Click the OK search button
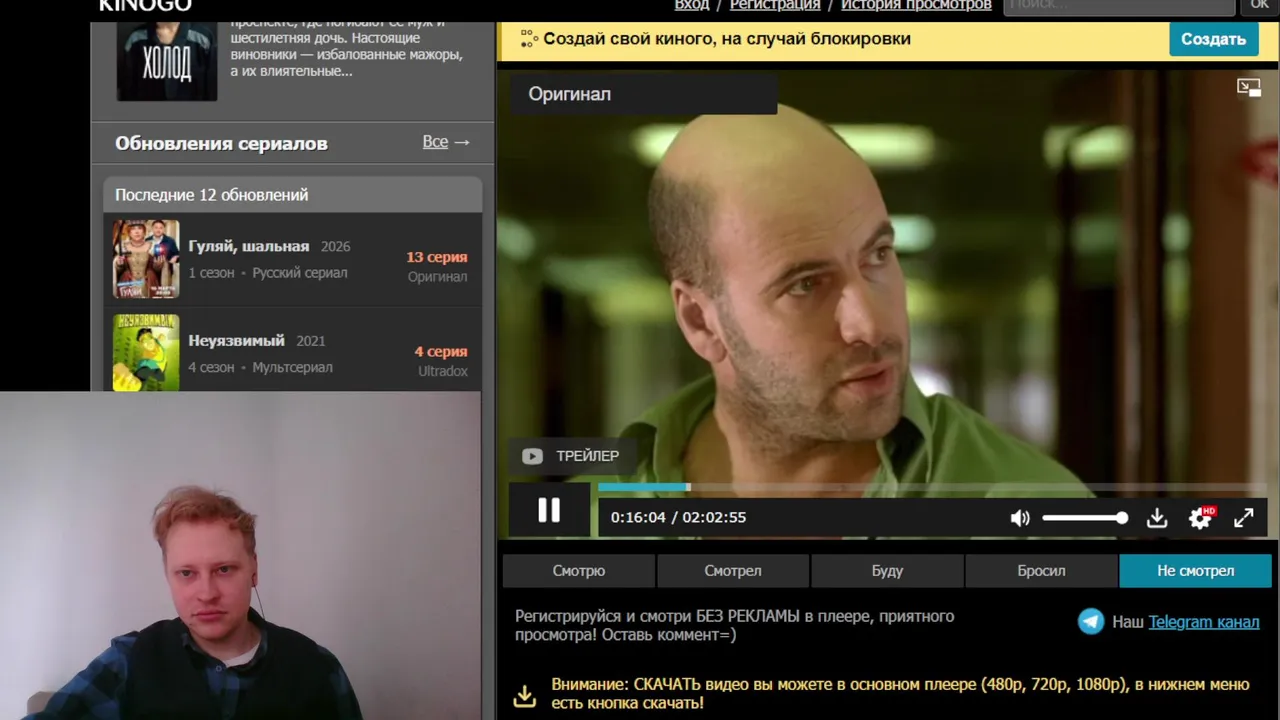This screenshot has height=720, width=1280. click(1259, 6)
